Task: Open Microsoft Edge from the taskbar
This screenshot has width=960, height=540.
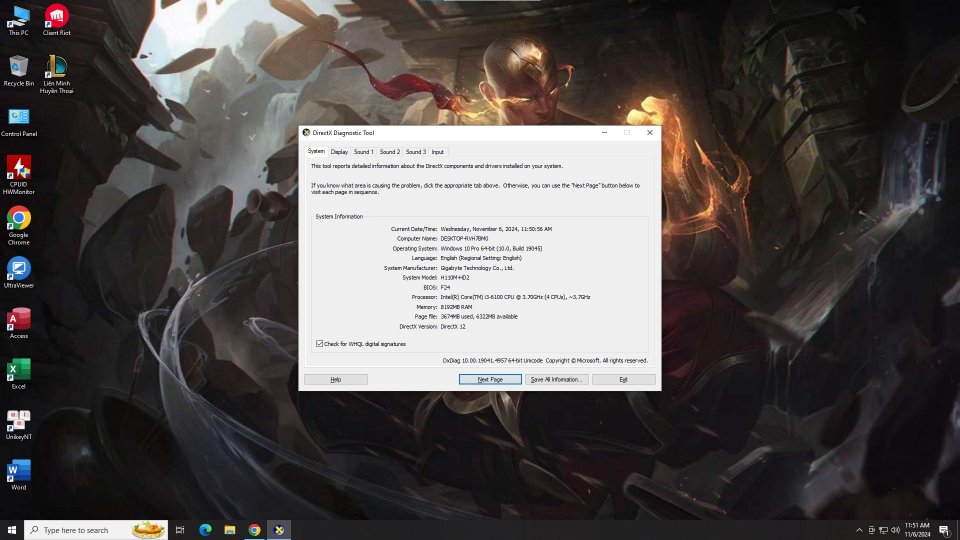Action: 205,530
